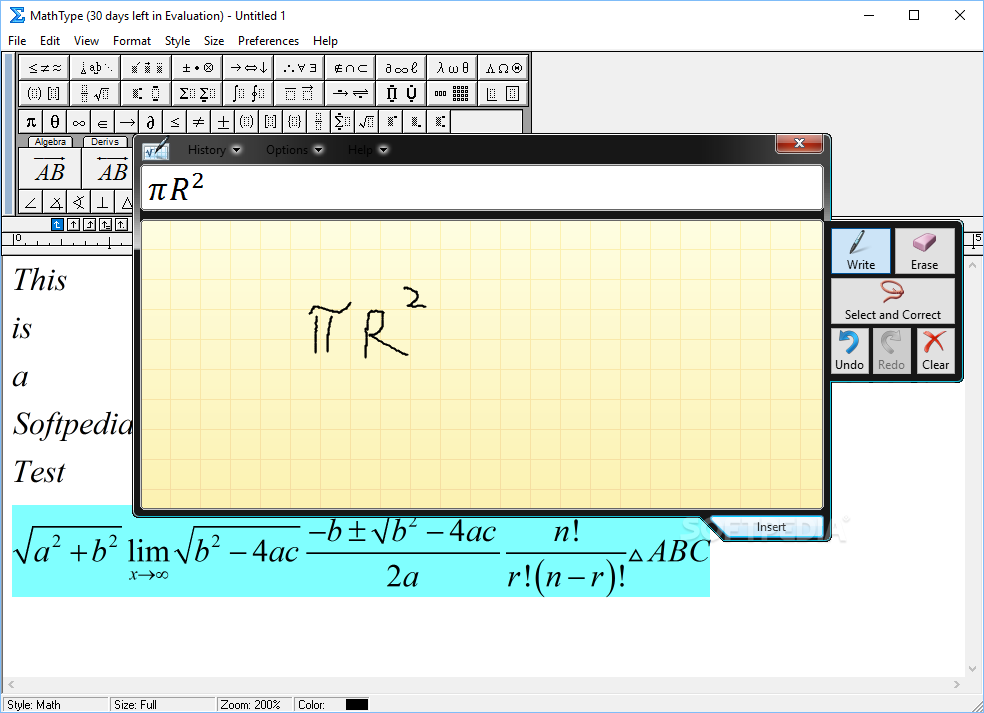Viewport: 984px width, 713px height.
Task: Insert the theta symbol from small bar
Action: pos(55,122)
